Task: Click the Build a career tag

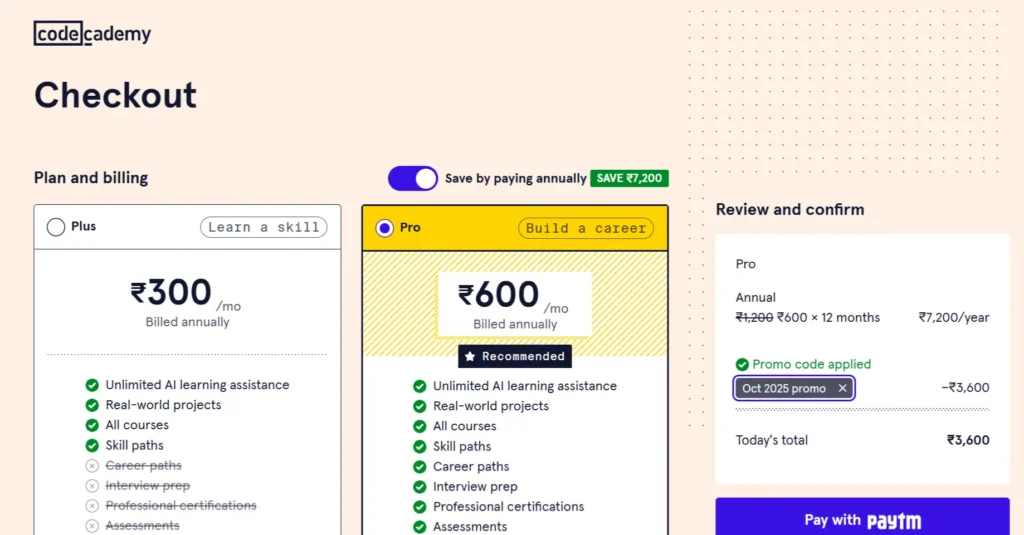Action: pyautogui.click(x=586, y=228)
